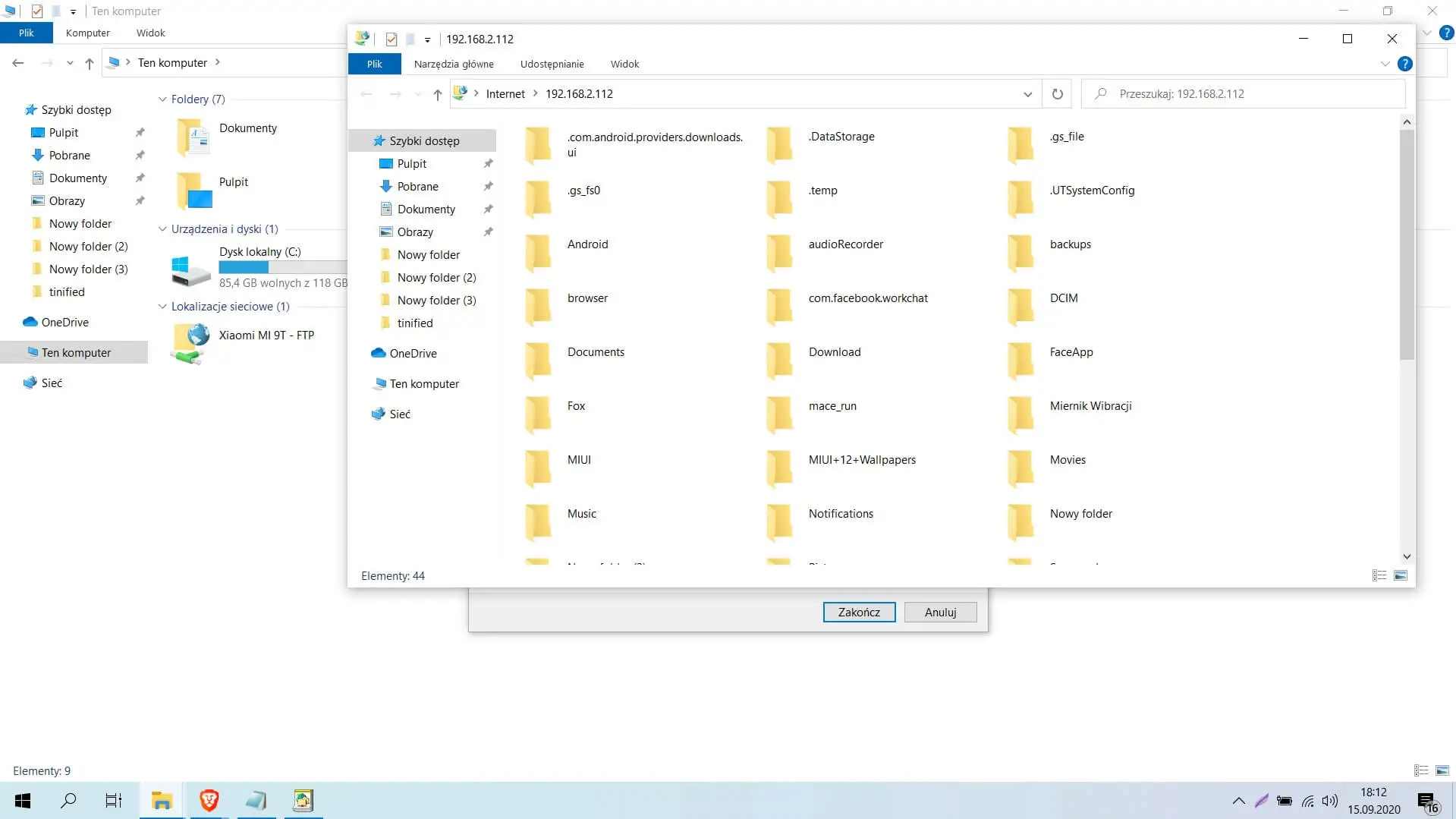Switch to large thumbnails view in status bar

tap(1400, 575)
